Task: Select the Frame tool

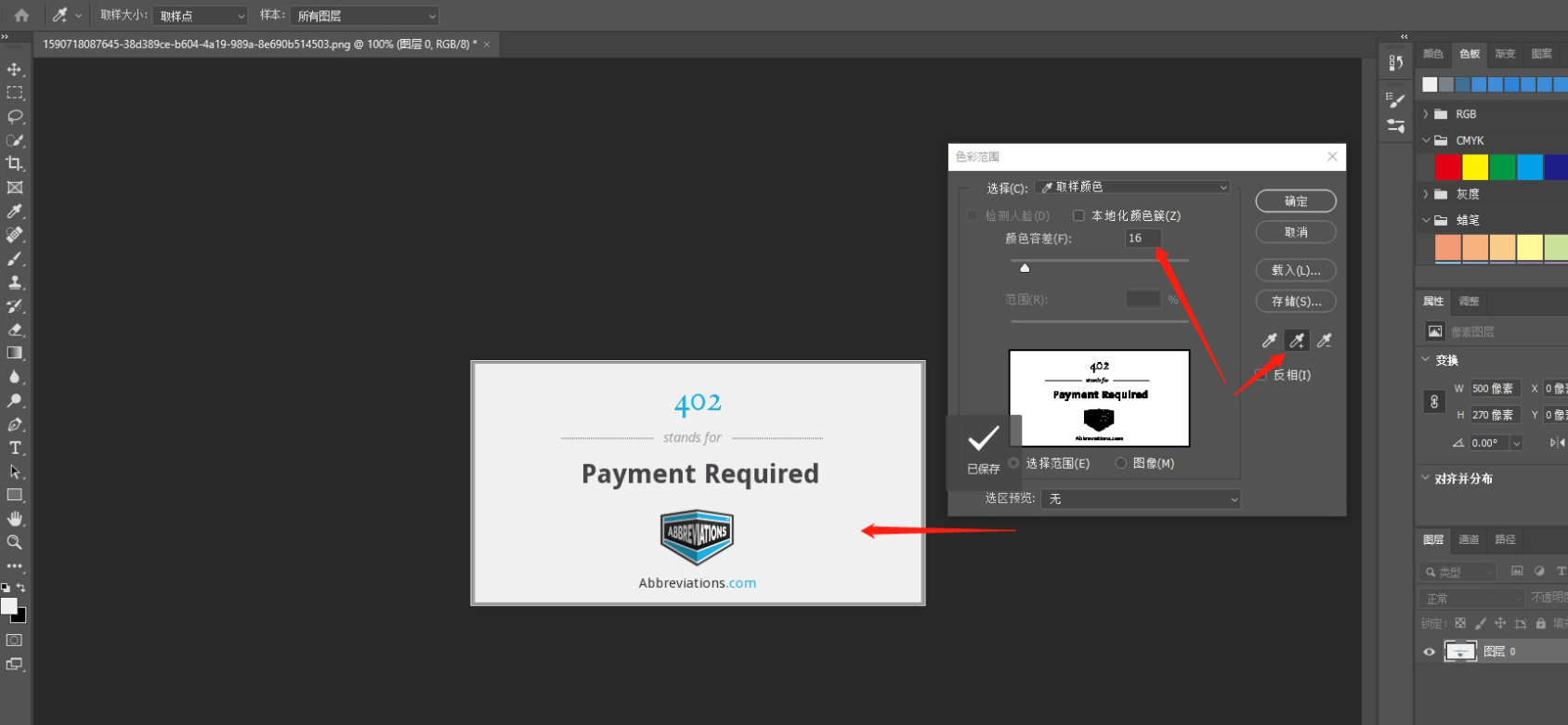Action: (15, 188)
